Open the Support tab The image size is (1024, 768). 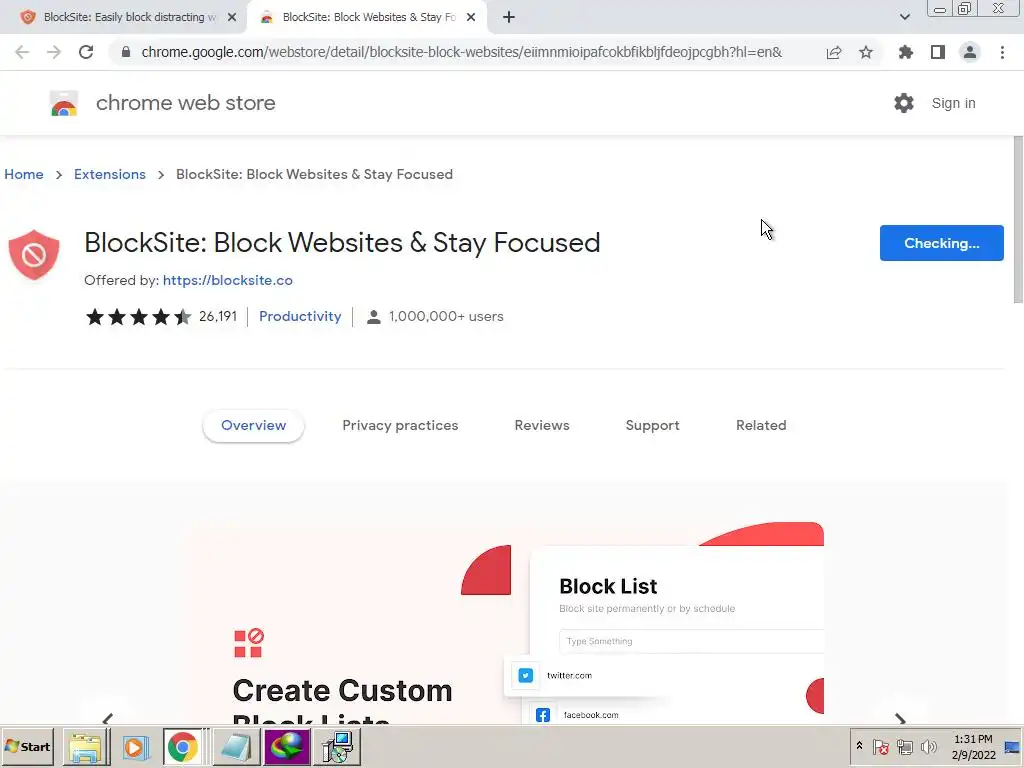[x=652, y=425]
